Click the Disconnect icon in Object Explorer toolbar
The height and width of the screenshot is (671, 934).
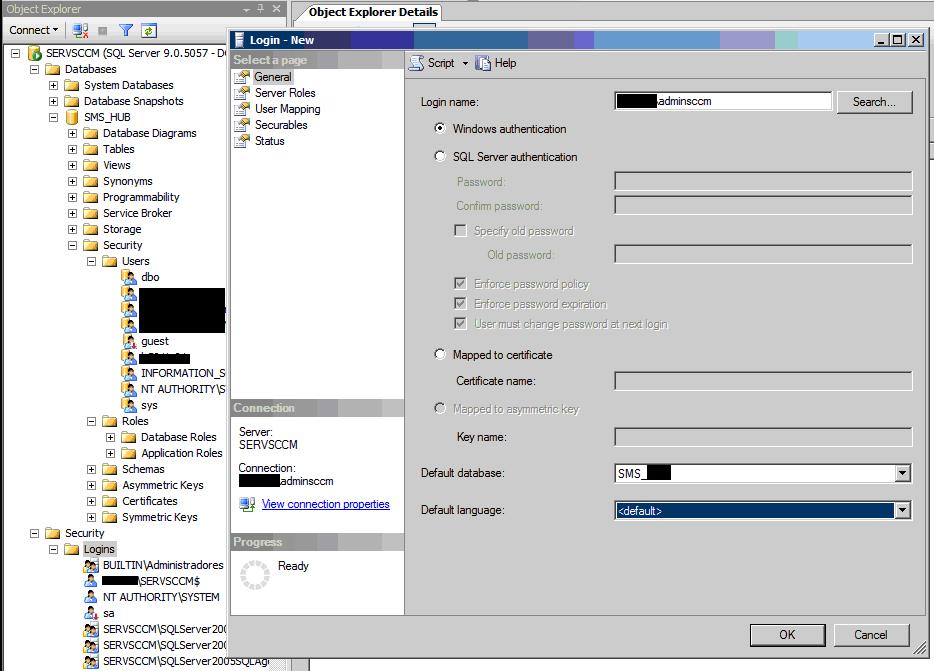[x=80, y=30]
